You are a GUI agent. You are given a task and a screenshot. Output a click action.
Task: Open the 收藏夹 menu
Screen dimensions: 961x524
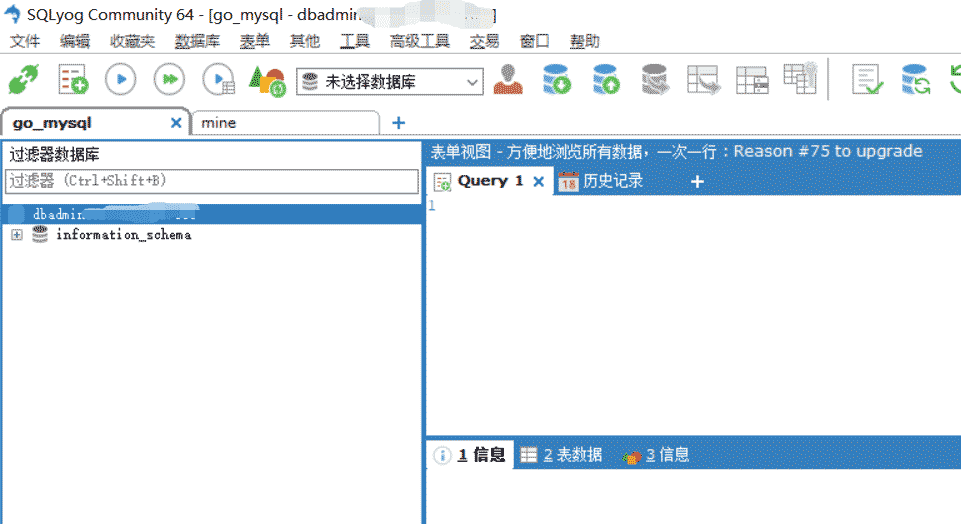tap(132, 41)
